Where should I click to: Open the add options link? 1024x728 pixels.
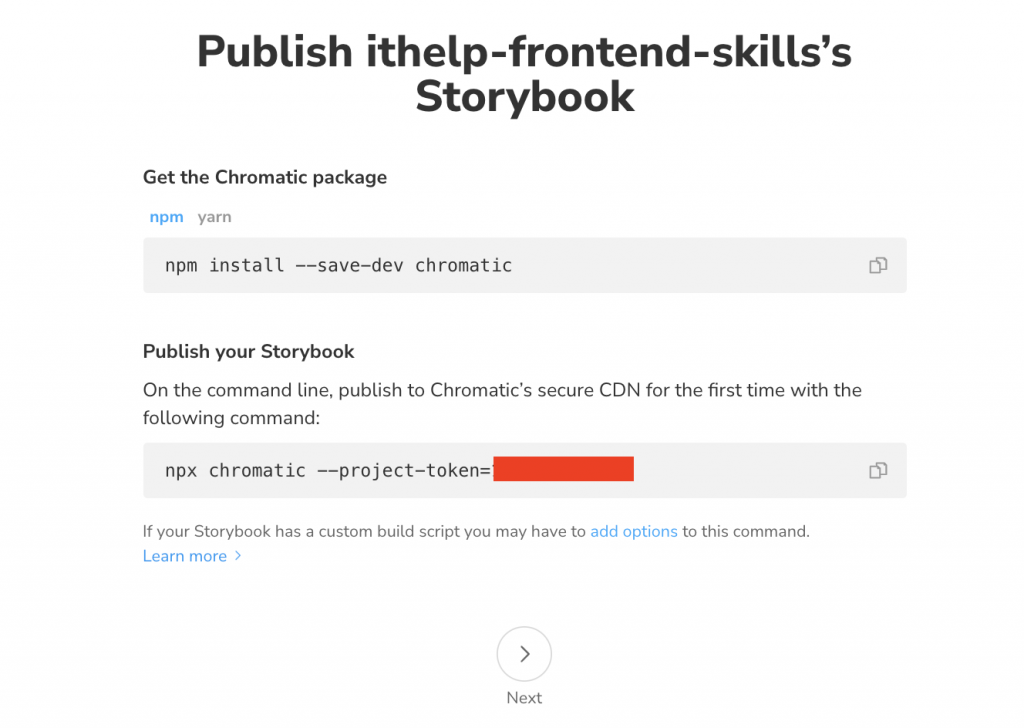tap(633, 532)
